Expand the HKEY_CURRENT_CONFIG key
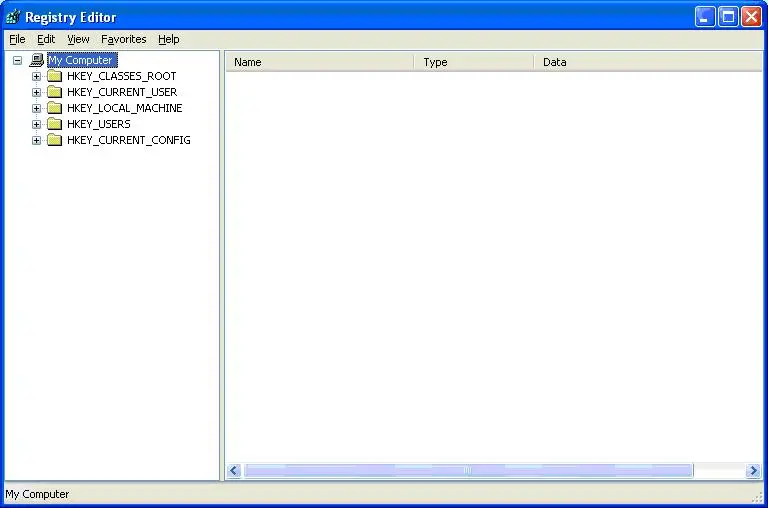 36,140
